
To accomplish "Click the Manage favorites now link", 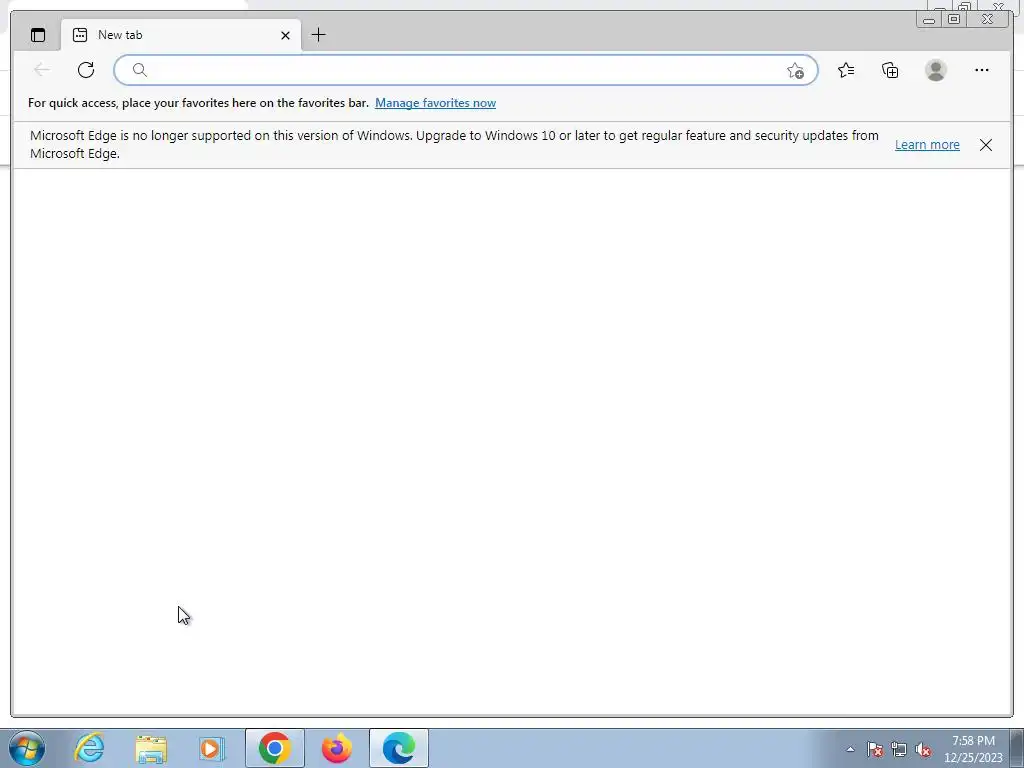I will [436, 103].
